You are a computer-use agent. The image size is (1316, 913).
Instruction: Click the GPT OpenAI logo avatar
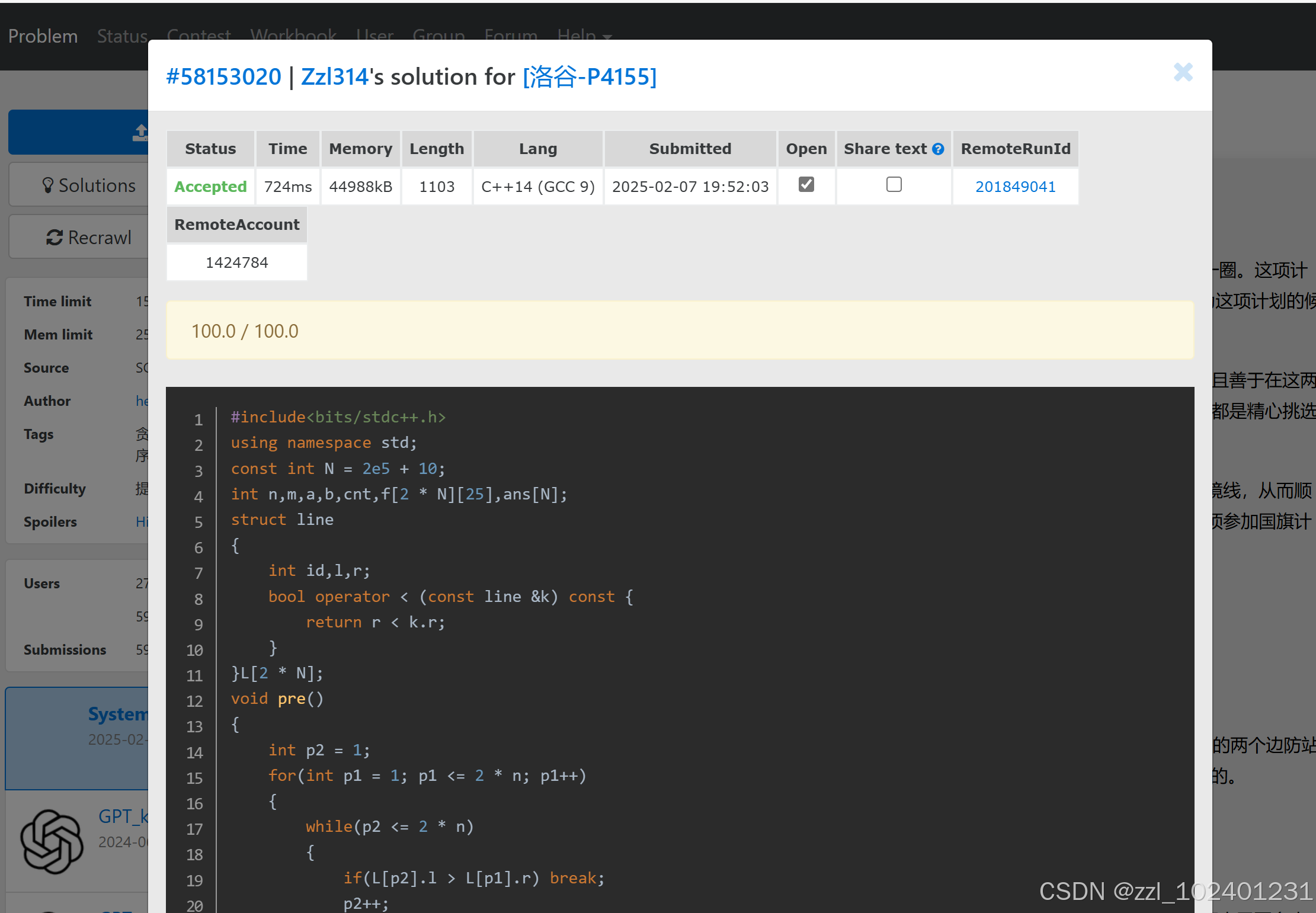52,841
